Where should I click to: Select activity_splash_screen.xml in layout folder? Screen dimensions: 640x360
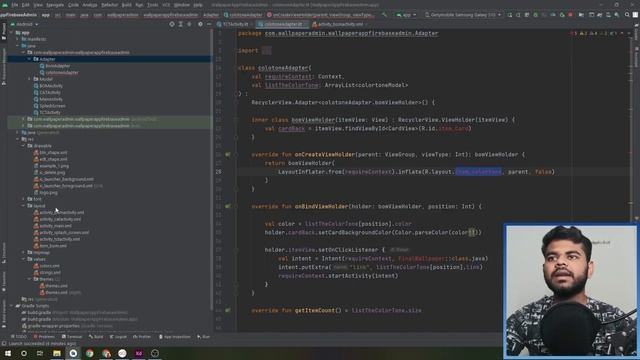(64, 233)
